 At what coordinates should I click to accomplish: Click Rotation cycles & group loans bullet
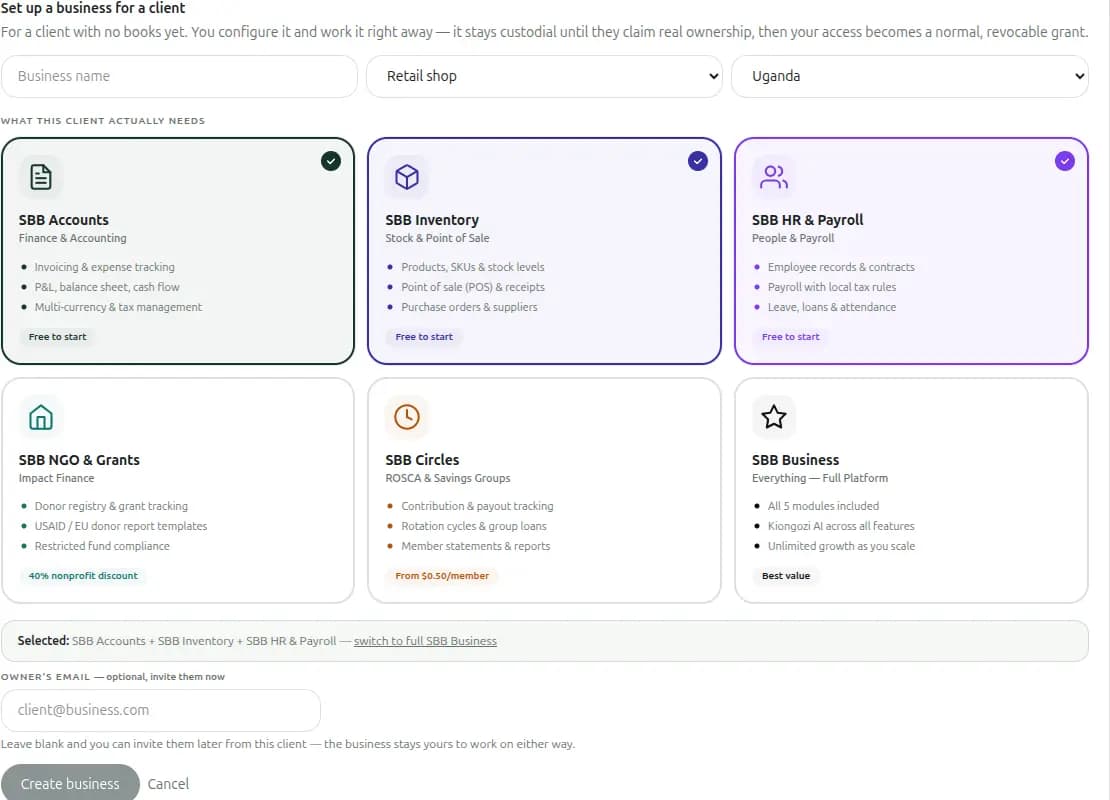point(474,526)
